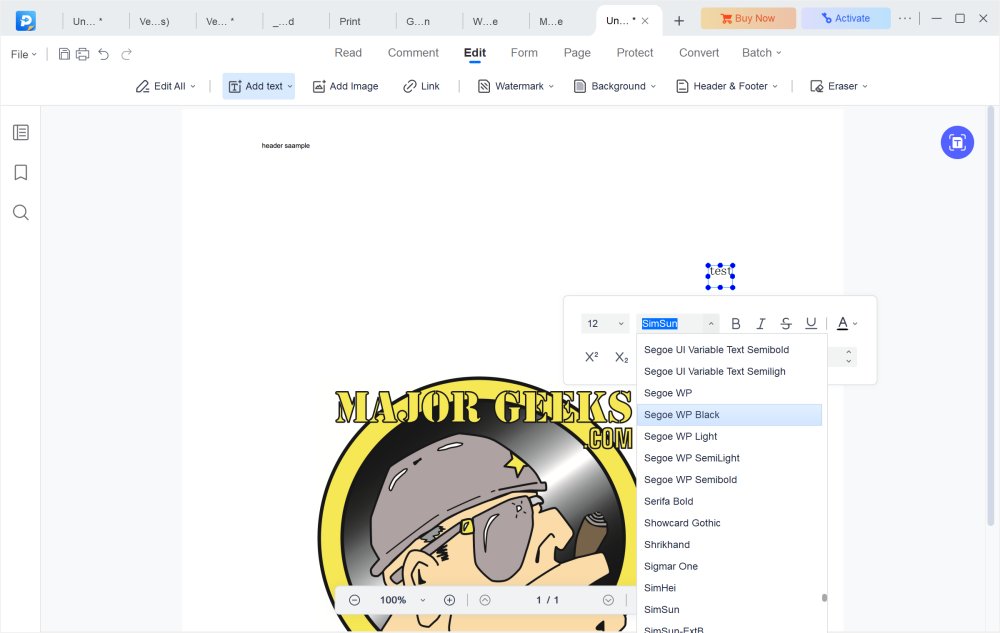Click the header saample text

pyautogui.click(x=286, y=145)
